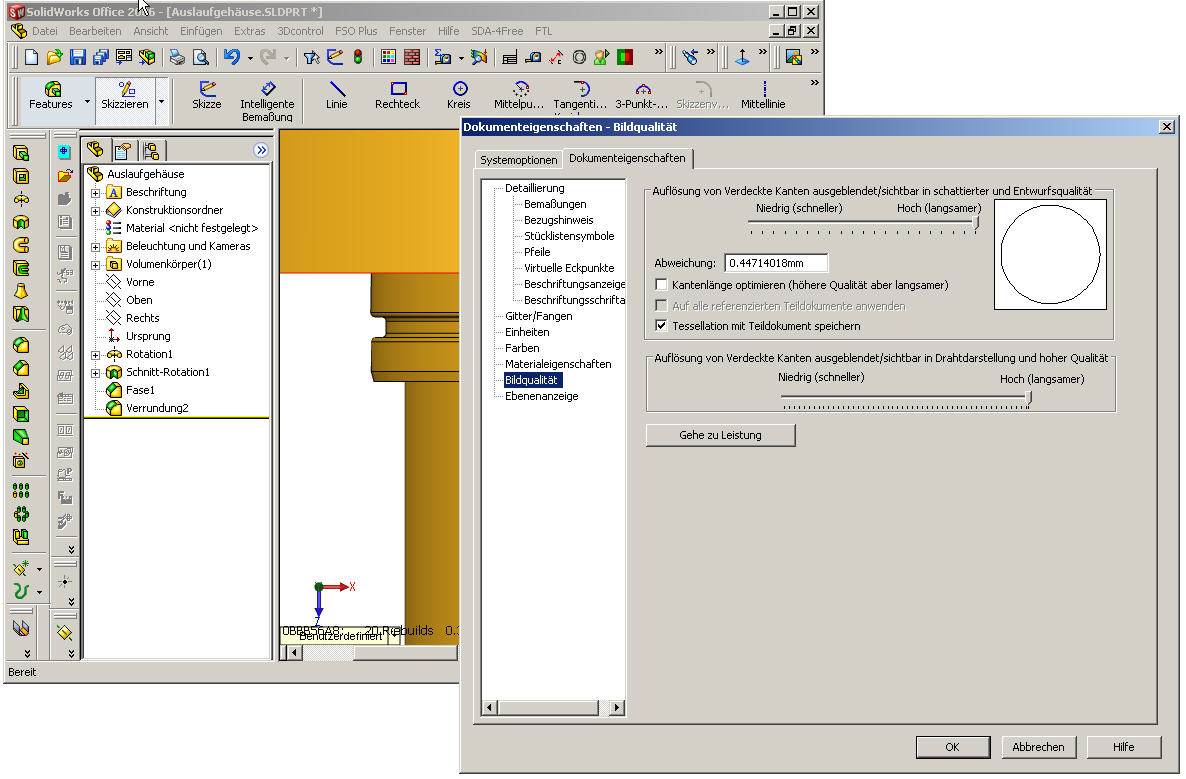Select the Intelligente Bemaßung dimension tool
1186x779 pixels.
[x=267, y=101]
